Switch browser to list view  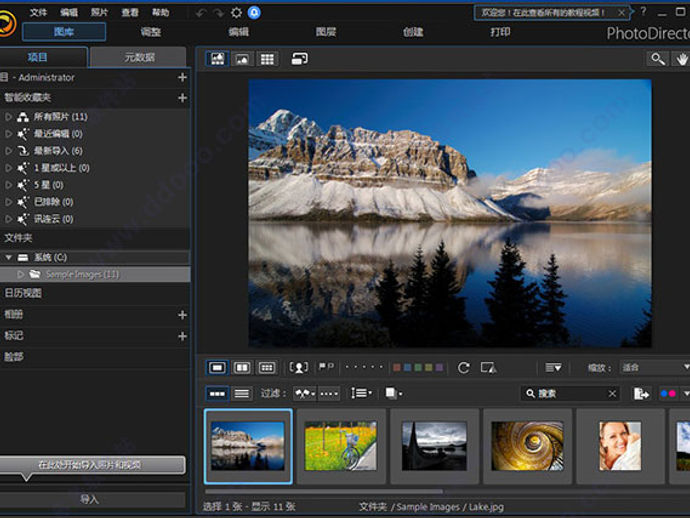coord(242,393)
